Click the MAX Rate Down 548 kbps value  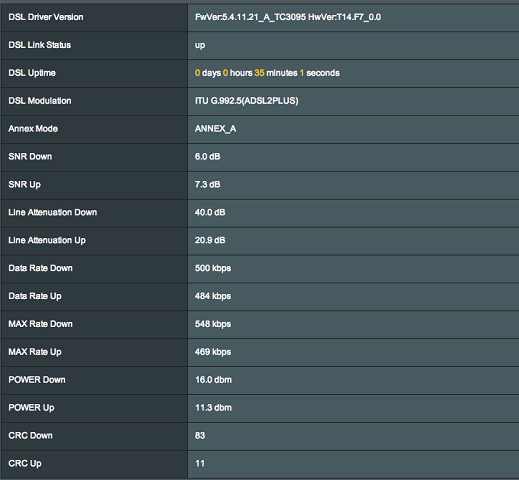click(213, 324)
